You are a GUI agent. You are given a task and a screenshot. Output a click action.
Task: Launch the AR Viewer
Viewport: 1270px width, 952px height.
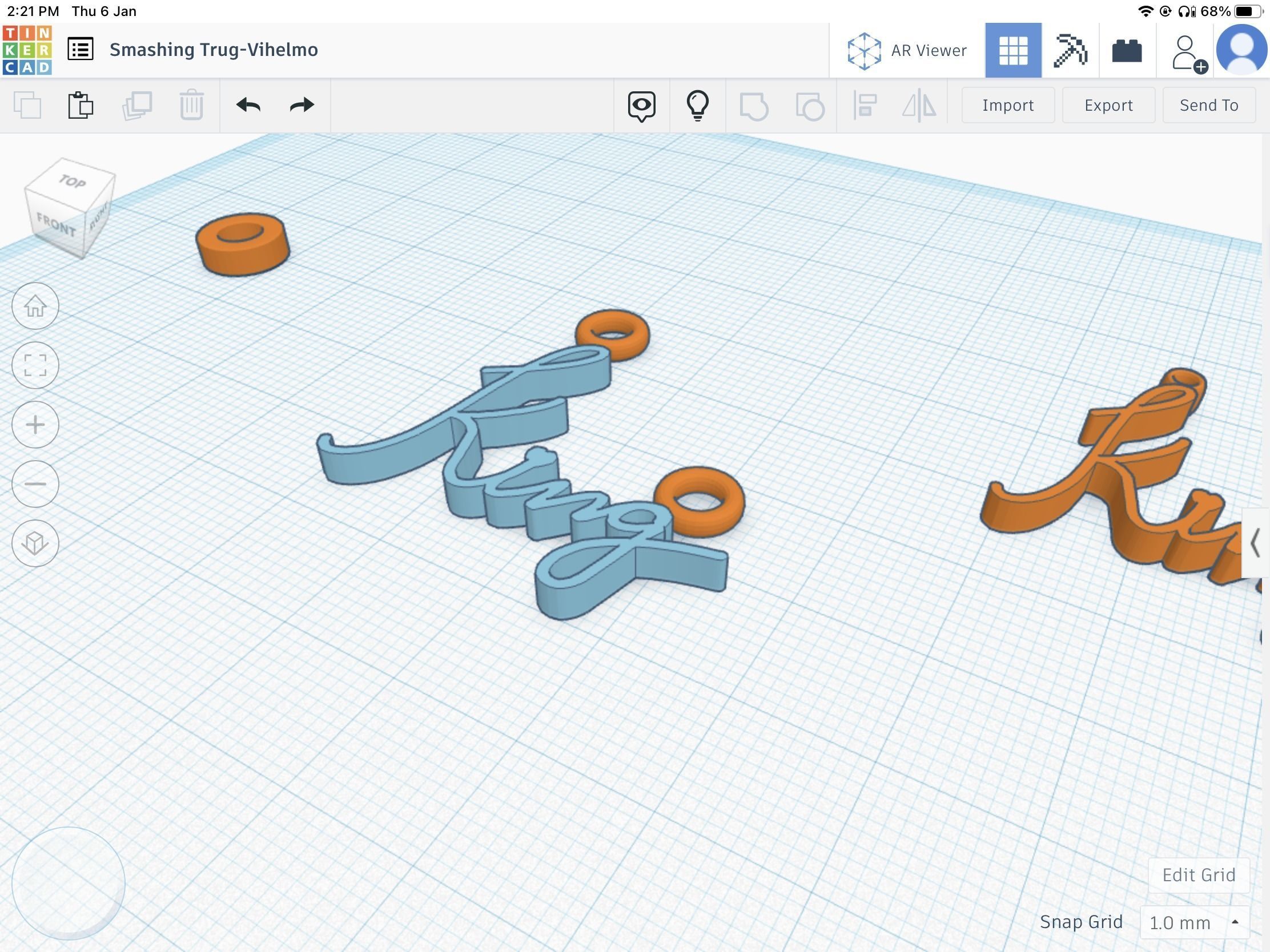click(x=907, y=50)
